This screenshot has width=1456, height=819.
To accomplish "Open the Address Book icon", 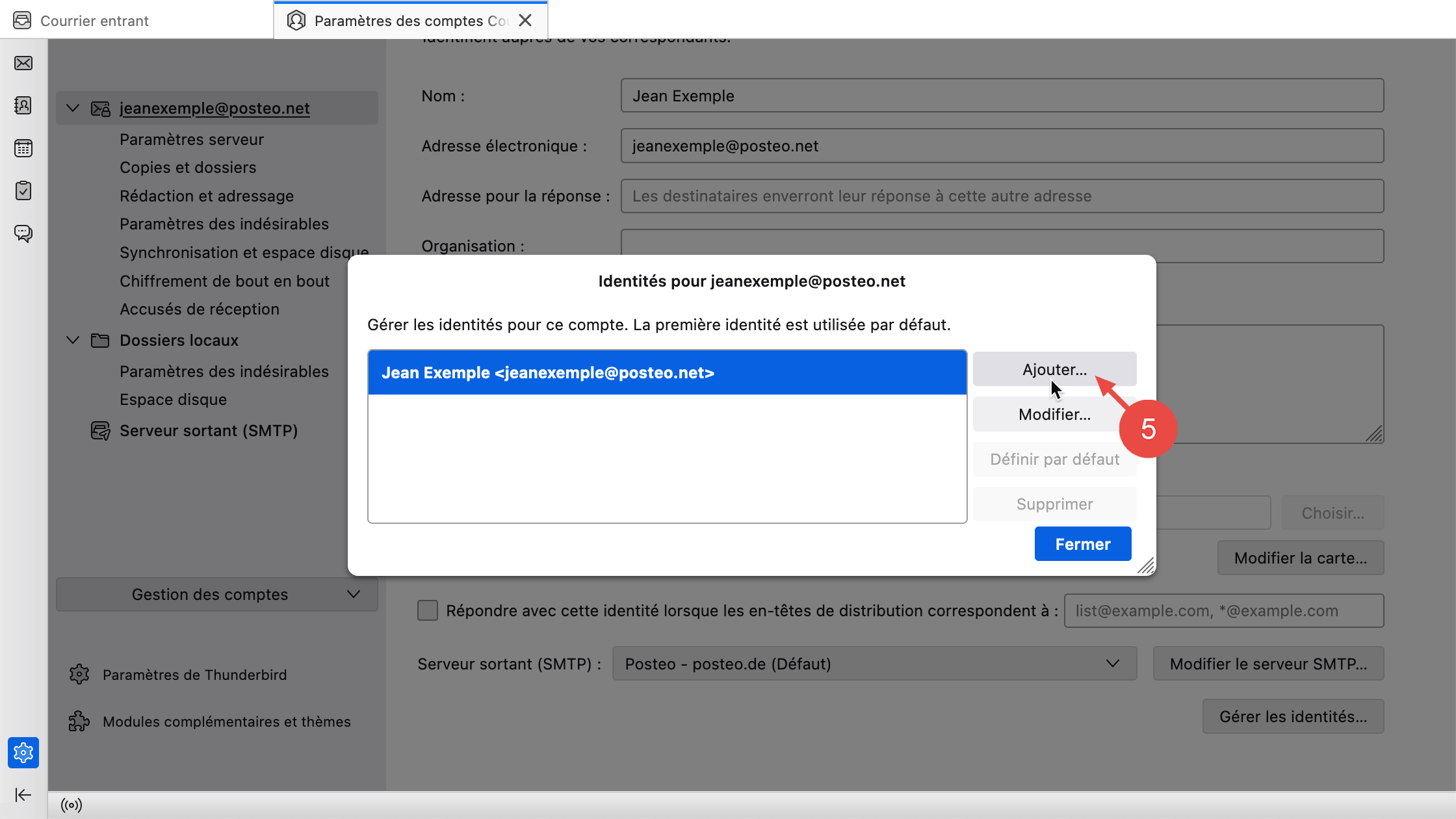I will coord(23,105).
